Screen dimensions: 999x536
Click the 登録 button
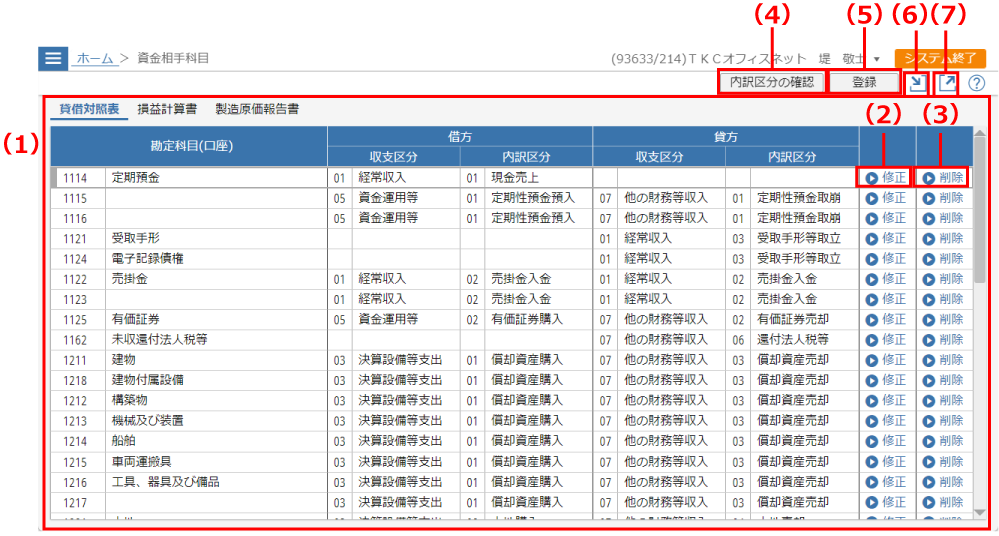click(865, 82)
